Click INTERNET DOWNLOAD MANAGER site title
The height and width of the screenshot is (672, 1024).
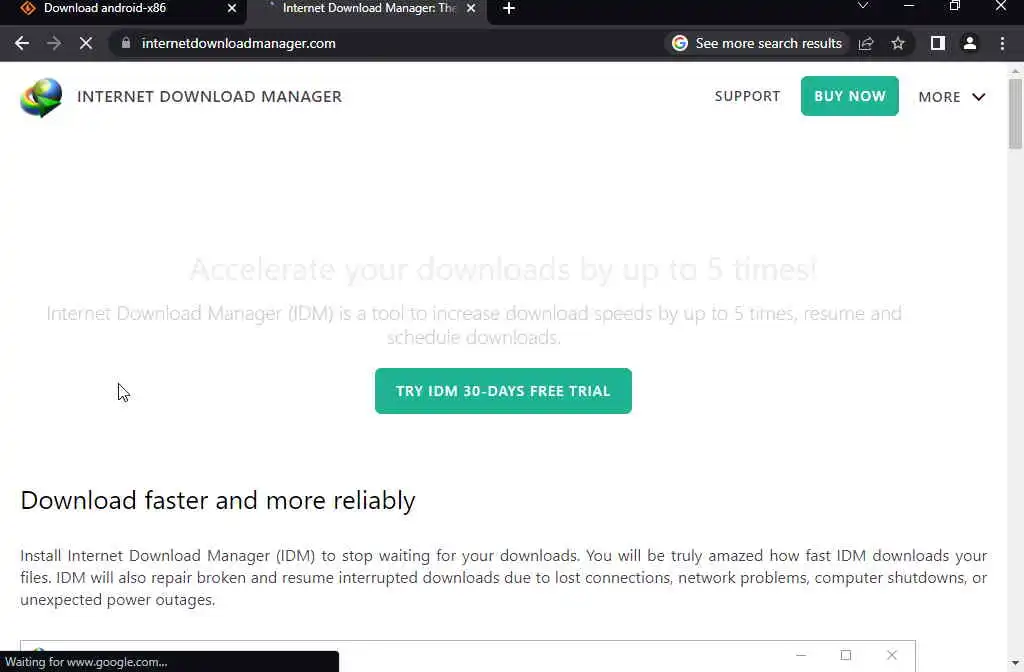click(x=209, y=97)
